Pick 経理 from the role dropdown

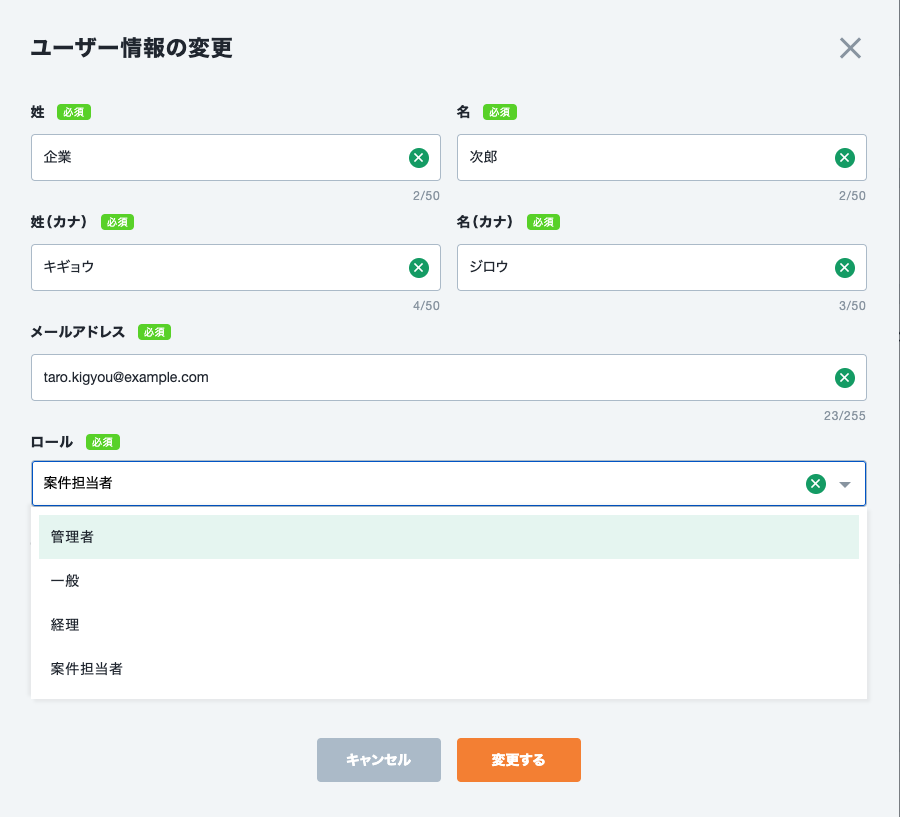(448, 625)
